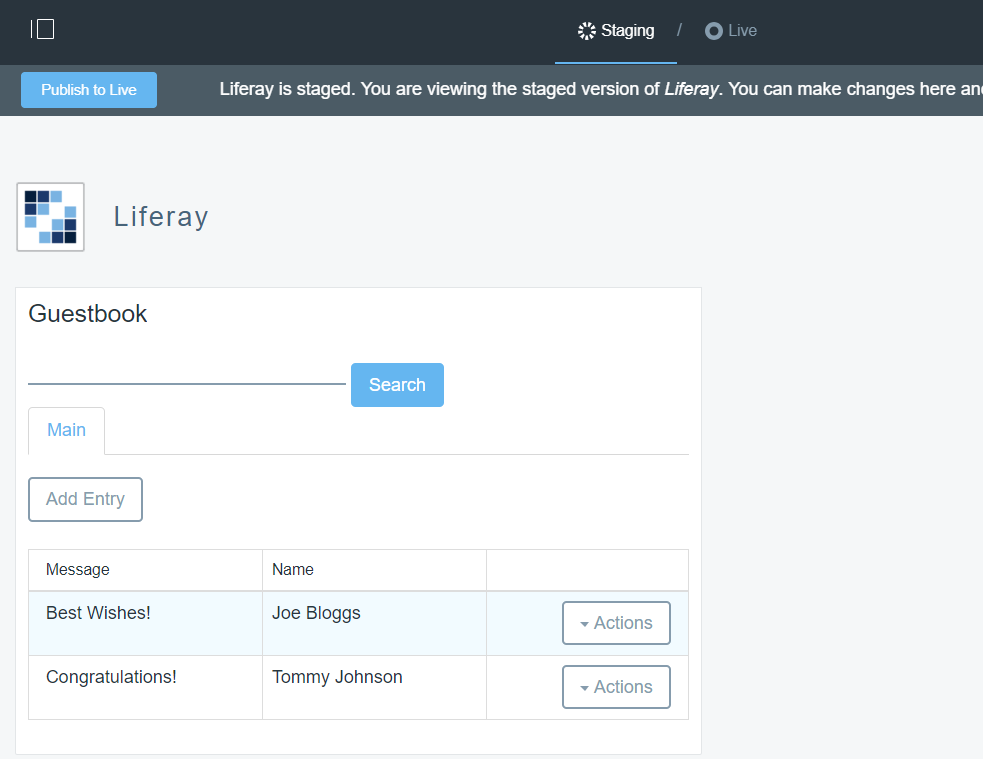
Task: Toggle the product menu sidebar icon
Action: [x=43, y=29]
